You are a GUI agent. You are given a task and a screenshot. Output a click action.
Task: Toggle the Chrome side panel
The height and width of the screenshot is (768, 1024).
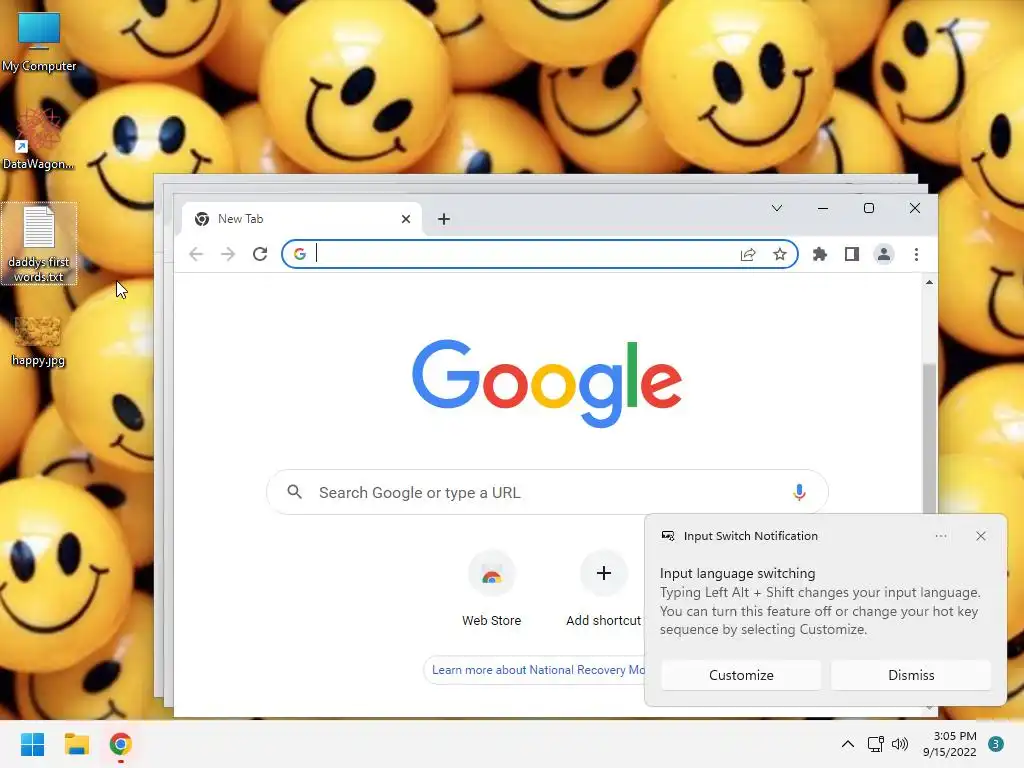(852, 254)
